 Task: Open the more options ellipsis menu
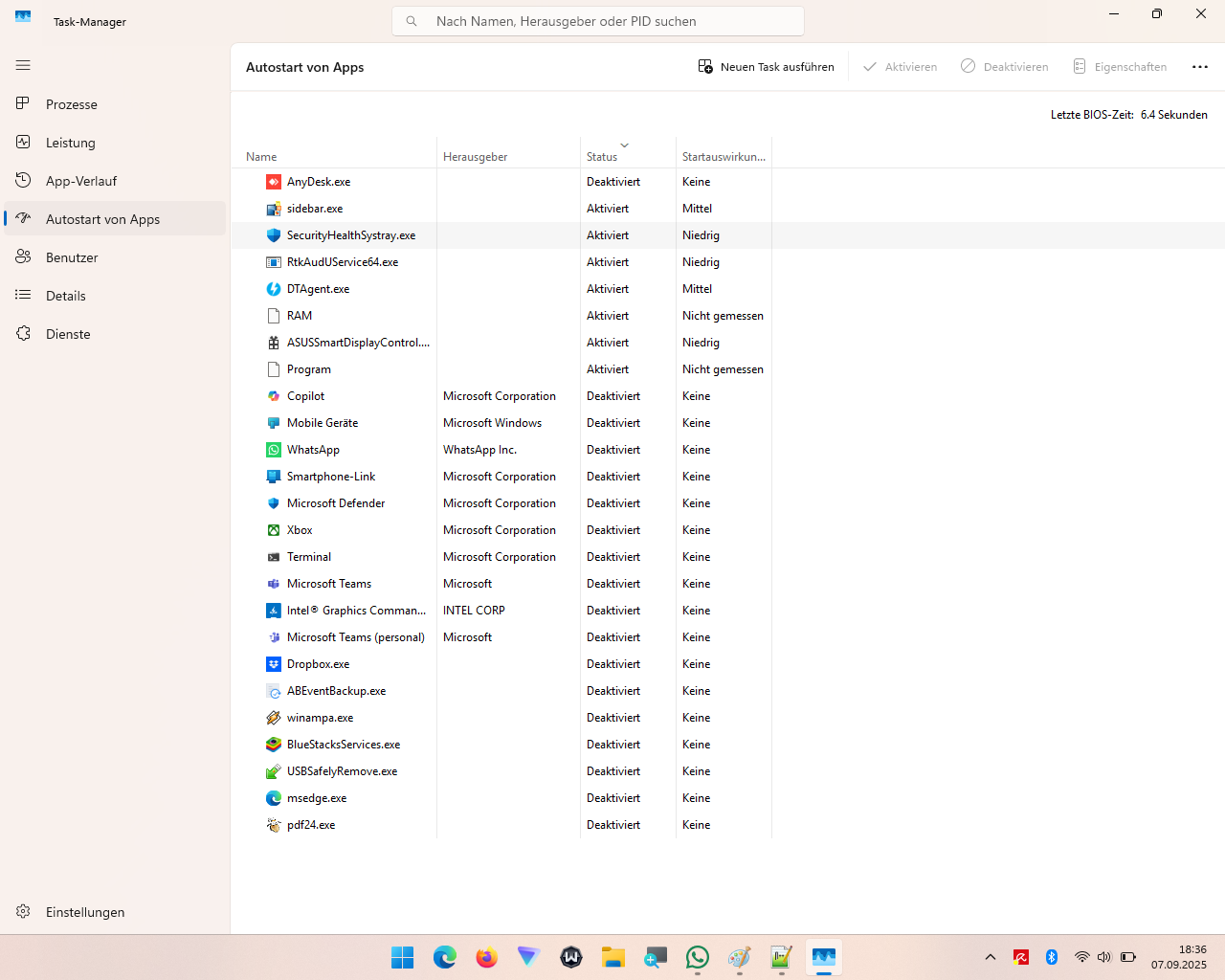tap(1200, 67)
